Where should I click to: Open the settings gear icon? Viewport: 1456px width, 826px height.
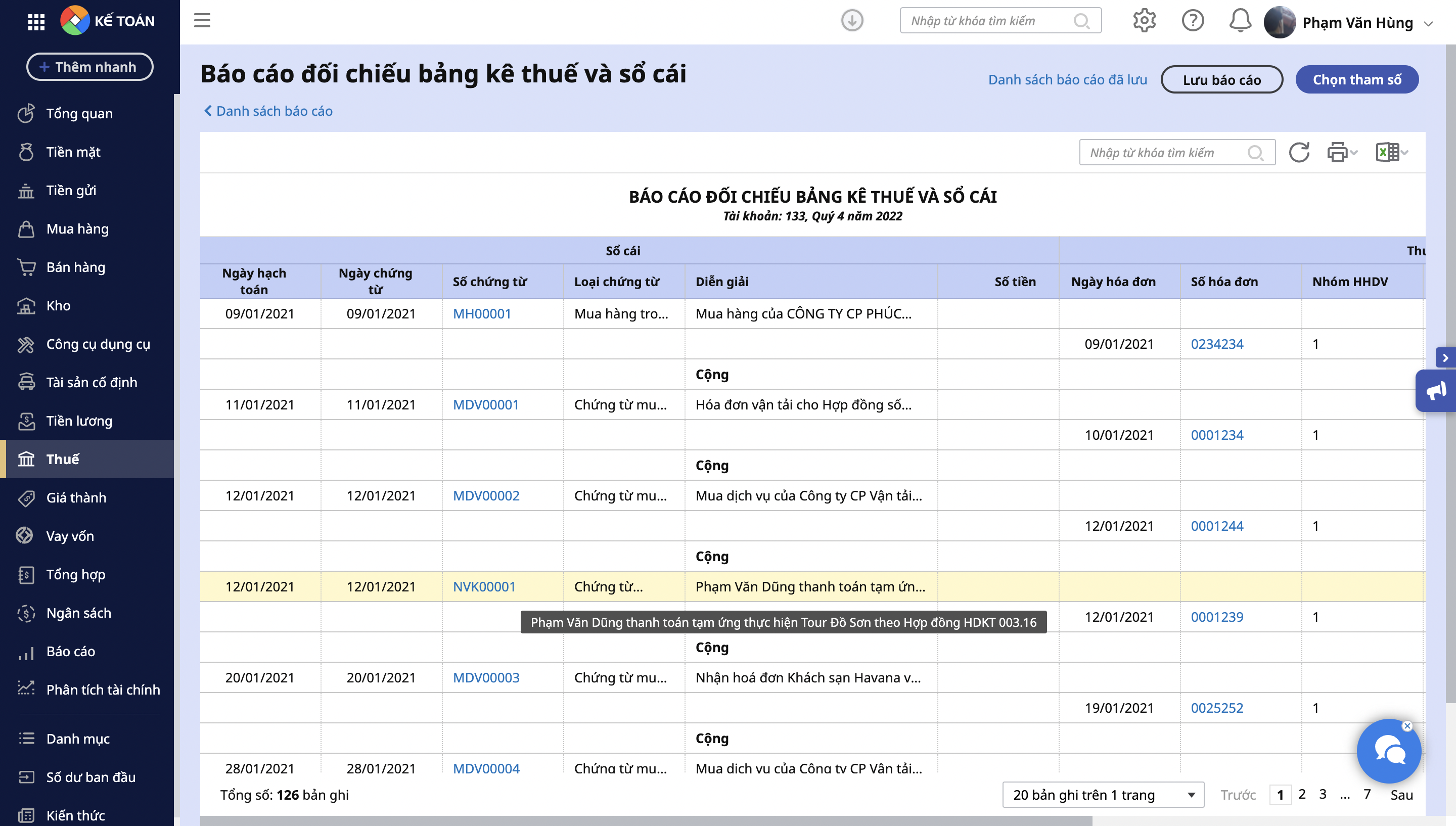(1144, 21)
